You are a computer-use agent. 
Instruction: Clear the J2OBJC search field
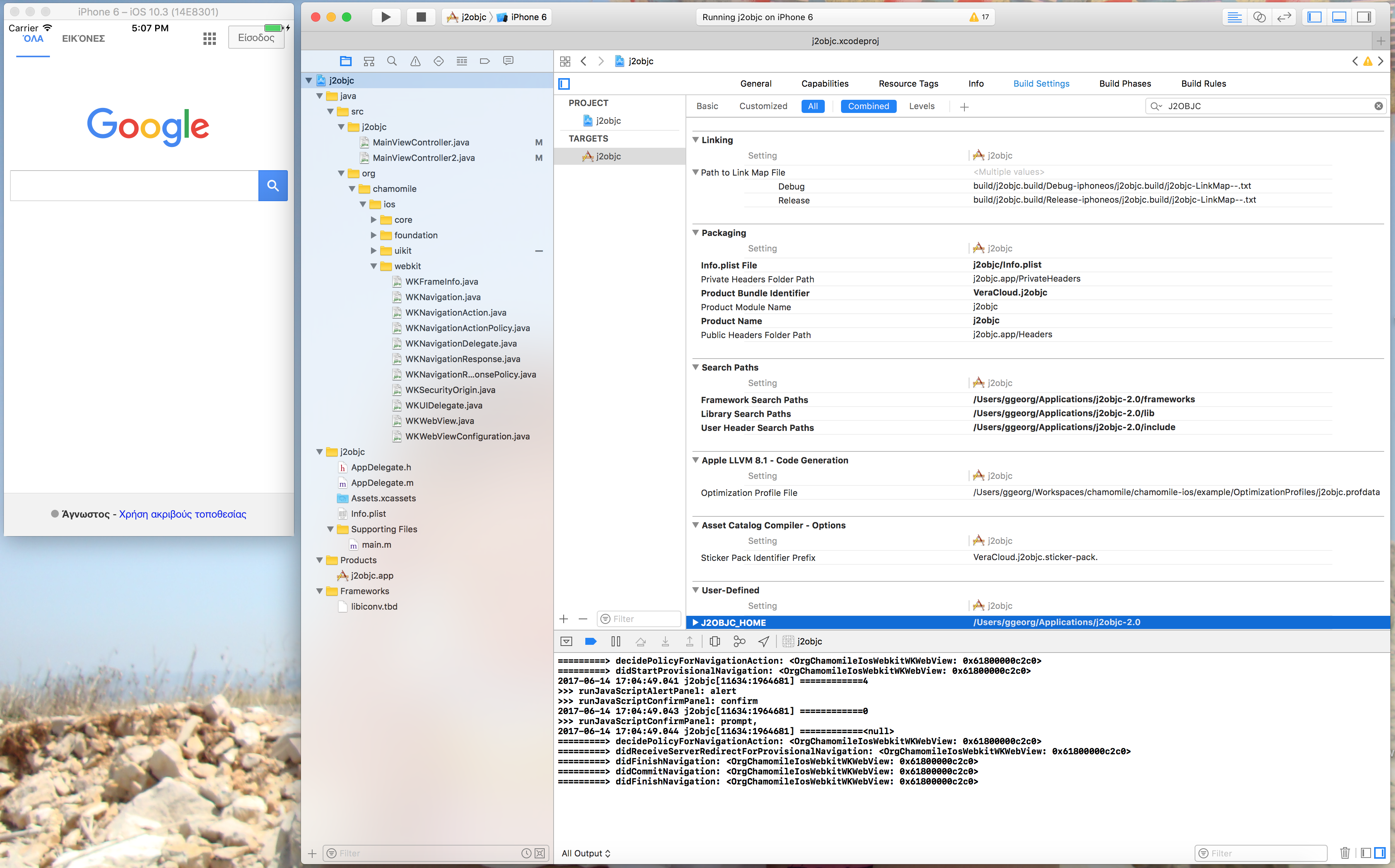coord(1378,106)
